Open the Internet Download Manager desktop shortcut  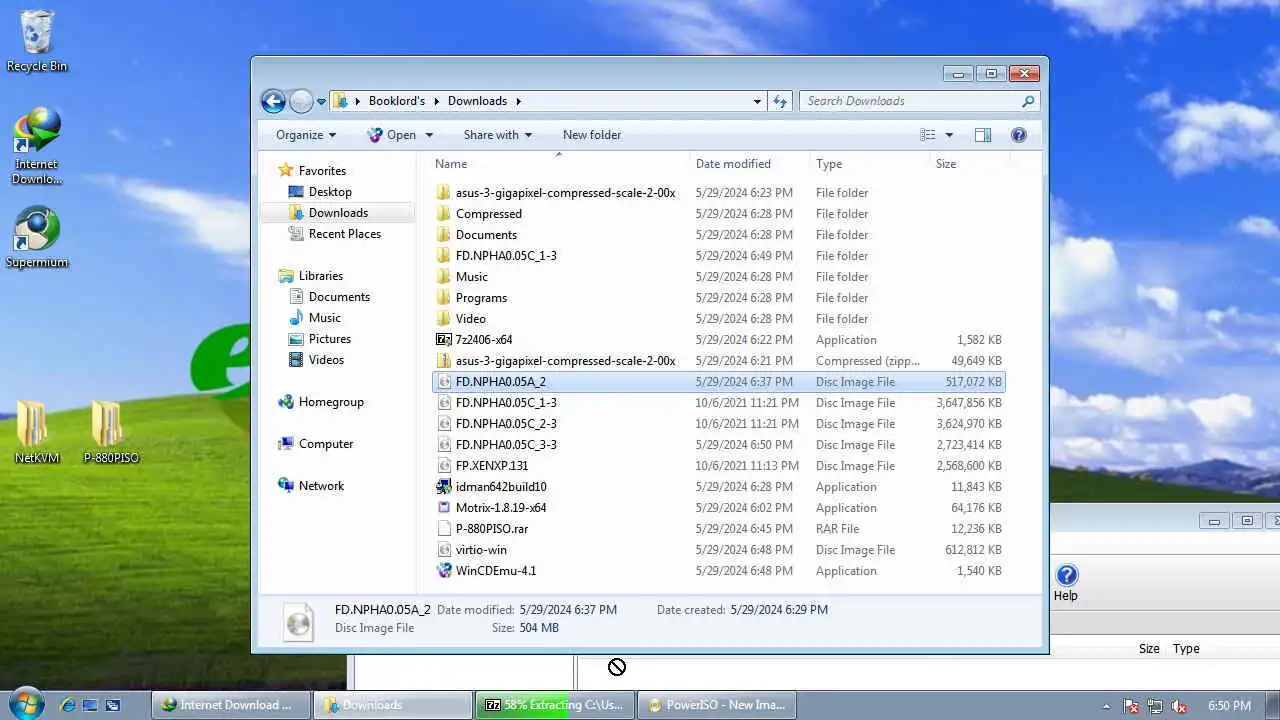[37, 146]
